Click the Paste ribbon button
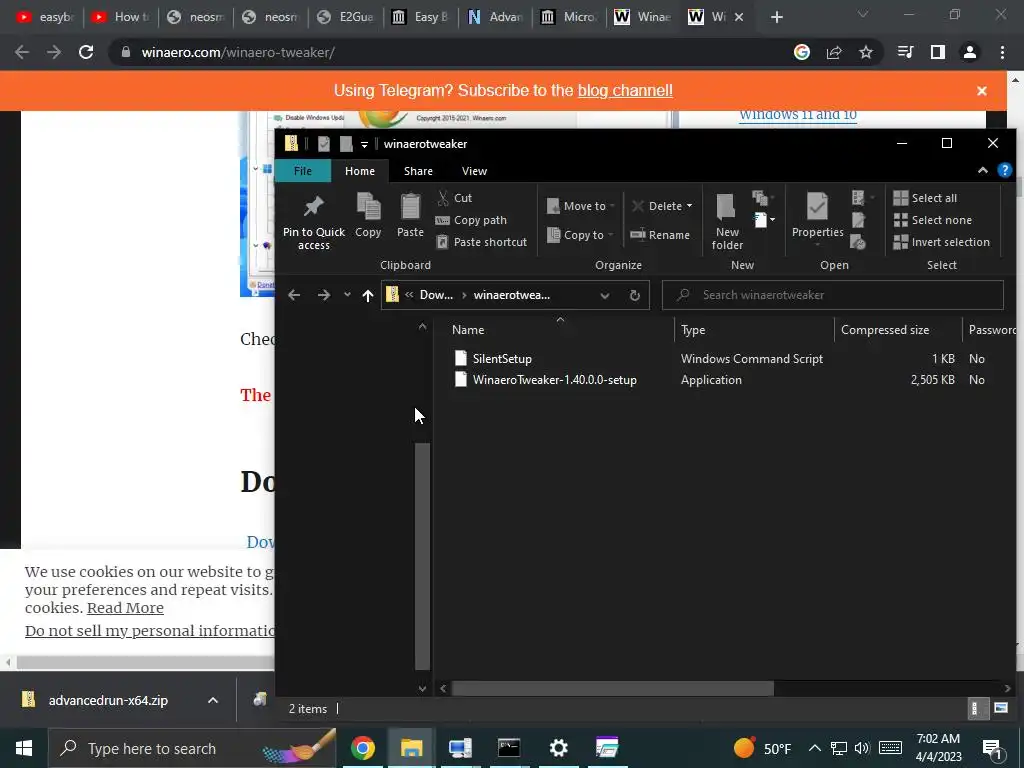The height and width of the screenshot is (768, 1024). pyautogui.click(x=410, y=215)
